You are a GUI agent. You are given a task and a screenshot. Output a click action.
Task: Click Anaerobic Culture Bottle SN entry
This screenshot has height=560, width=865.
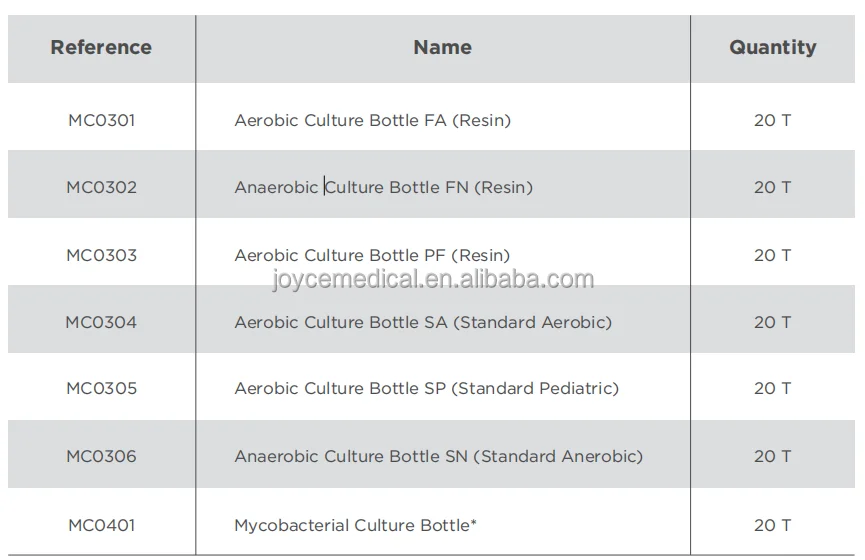click(438, 456)
